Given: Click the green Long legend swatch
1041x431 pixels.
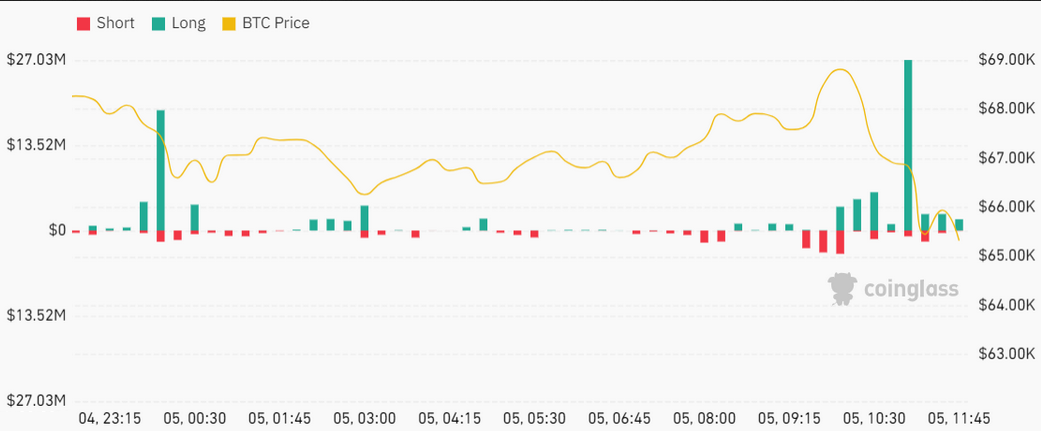Looking at the screenshot, I should [159, 23].
